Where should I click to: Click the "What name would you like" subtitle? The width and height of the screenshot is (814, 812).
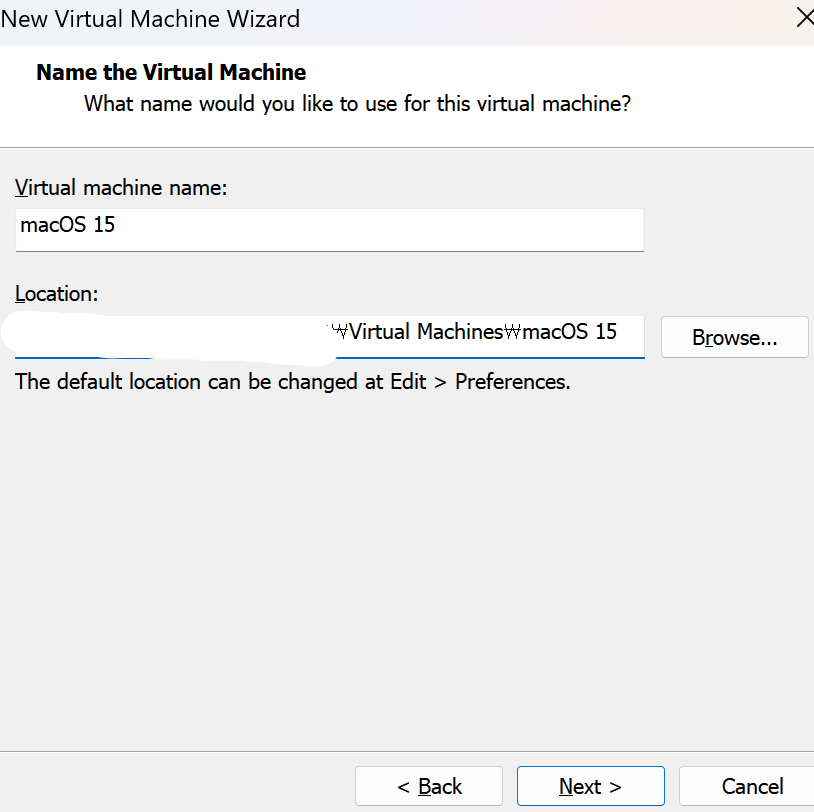coord(357,103)
